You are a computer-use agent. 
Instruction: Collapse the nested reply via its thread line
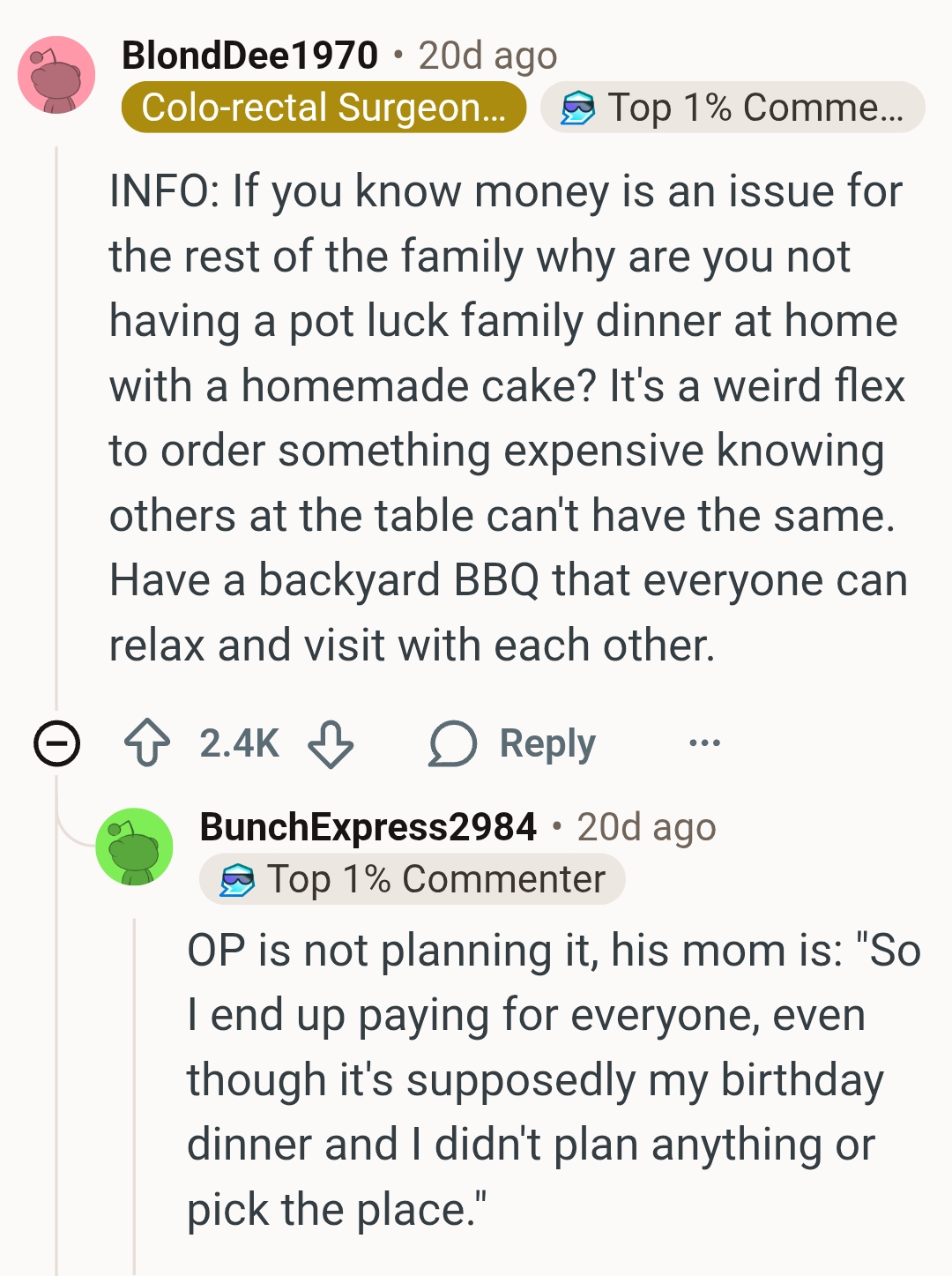coord(134,1093)
